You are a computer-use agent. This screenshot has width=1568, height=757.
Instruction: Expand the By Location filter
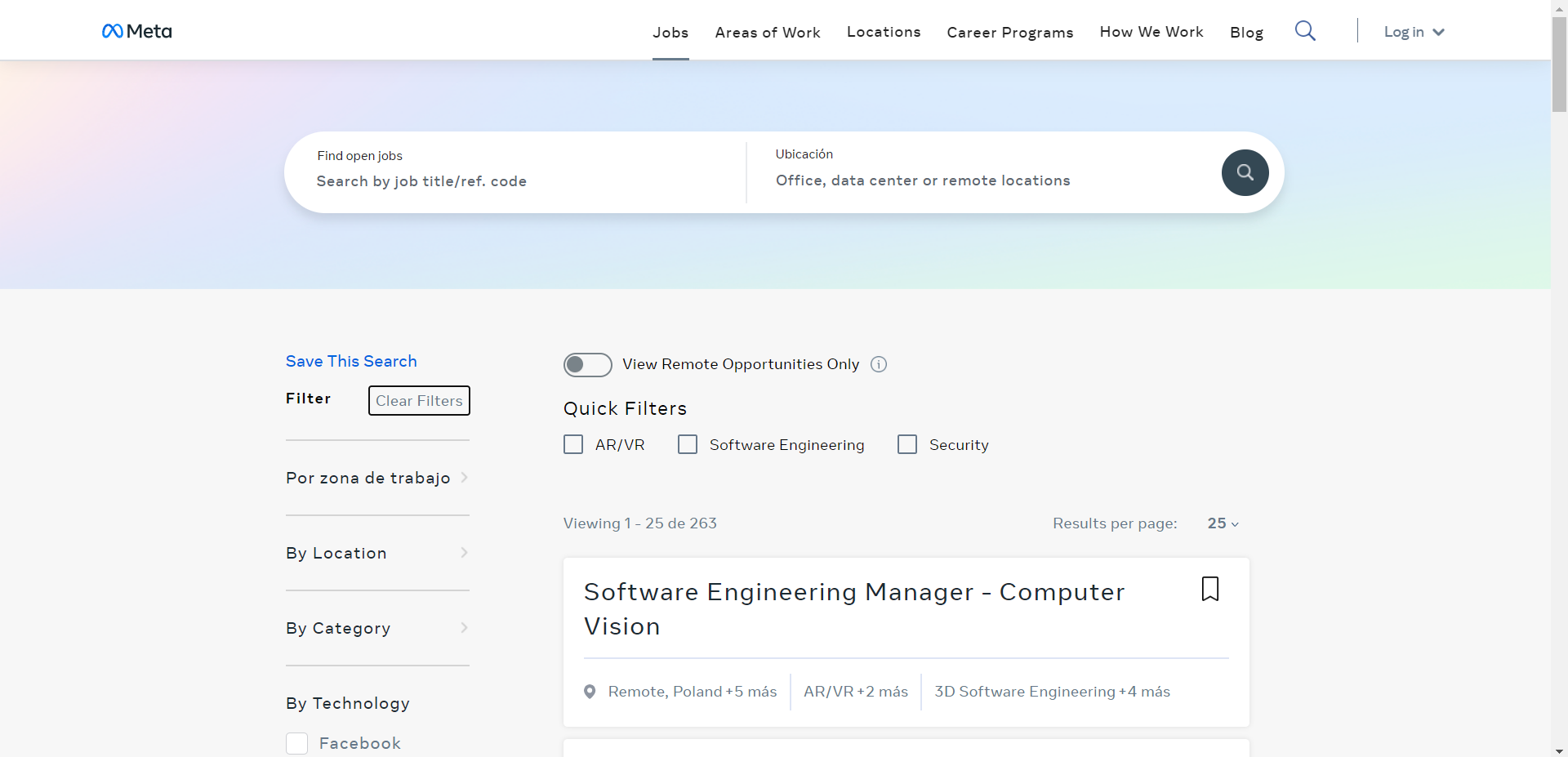[x=376, y=553]
